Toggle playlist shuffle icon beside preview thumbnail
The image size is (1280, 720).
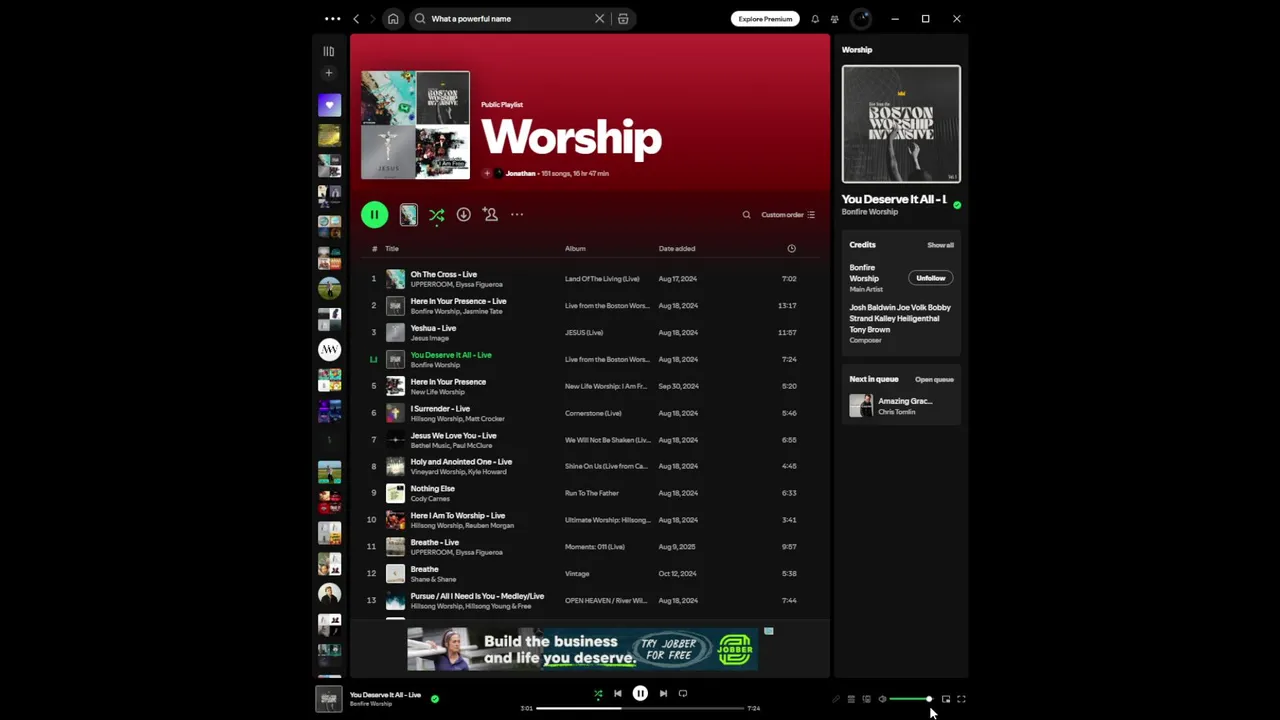tap(437, 215)
